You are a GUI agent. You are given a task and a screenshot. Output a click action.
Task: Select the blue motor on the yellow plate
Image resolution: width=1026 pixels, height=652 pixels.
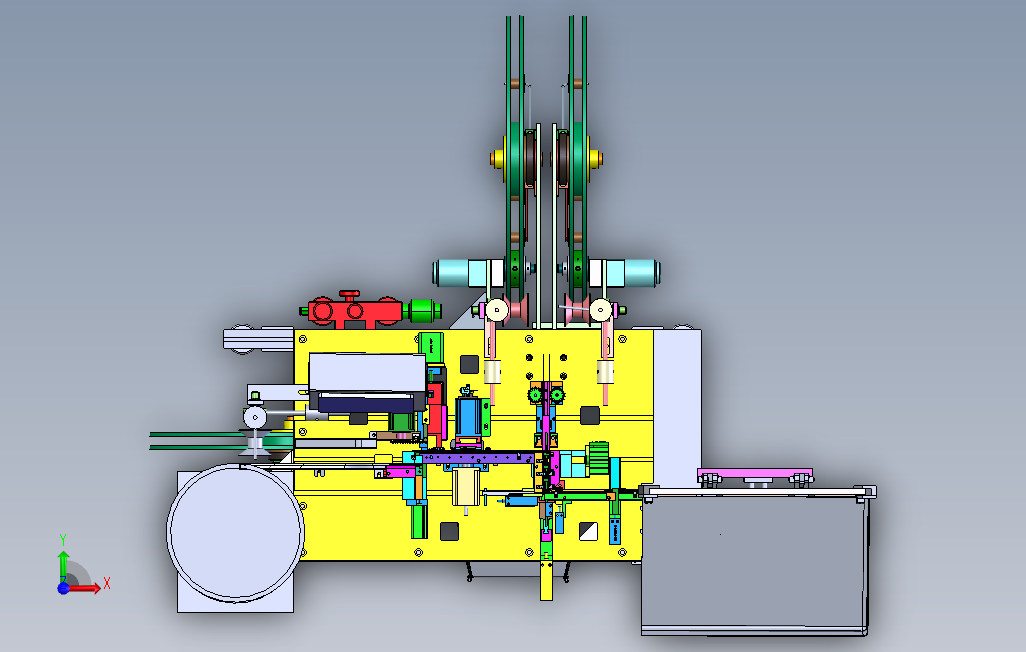[x=469, y=416]
